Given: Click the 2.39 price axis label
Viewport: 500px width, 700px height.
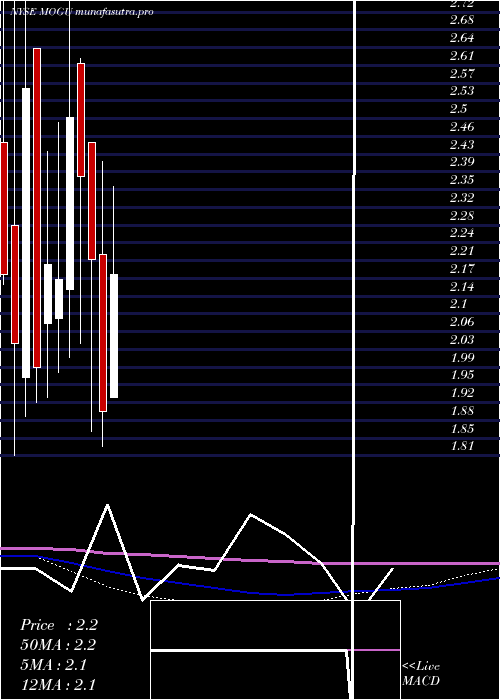Looking at the screenshot, I should click(x=462, y=162).
